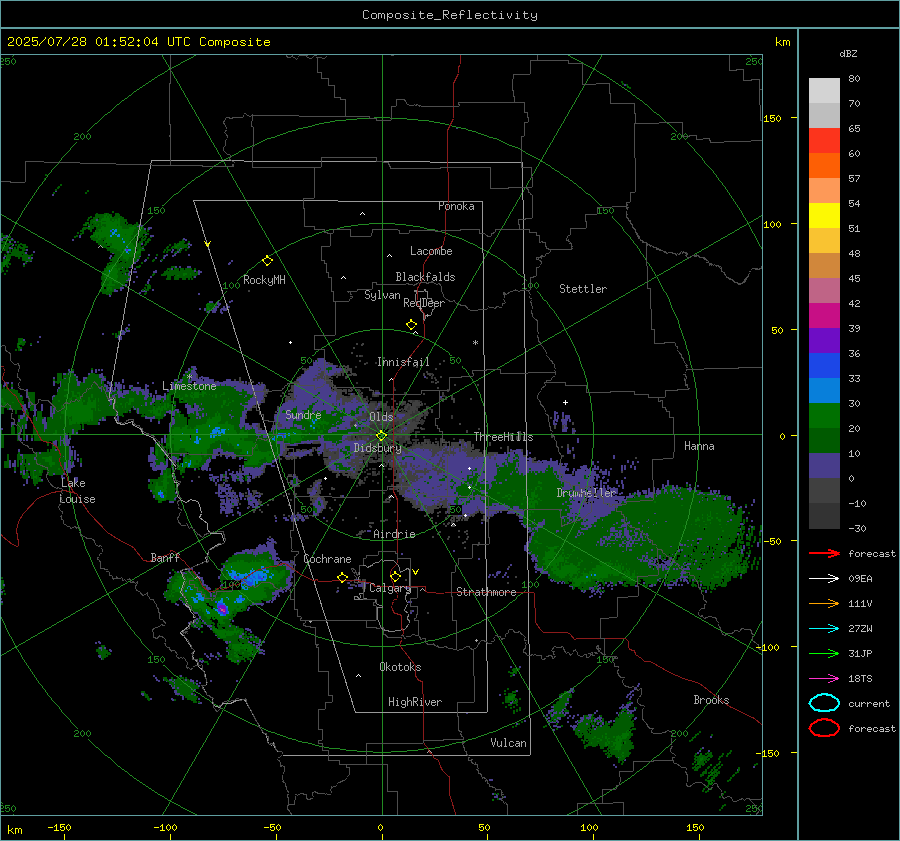Screen dimensions: 900x841
Task: Click the yellow diamond marker near RedDeer
Action: click(x=411, y=325)
